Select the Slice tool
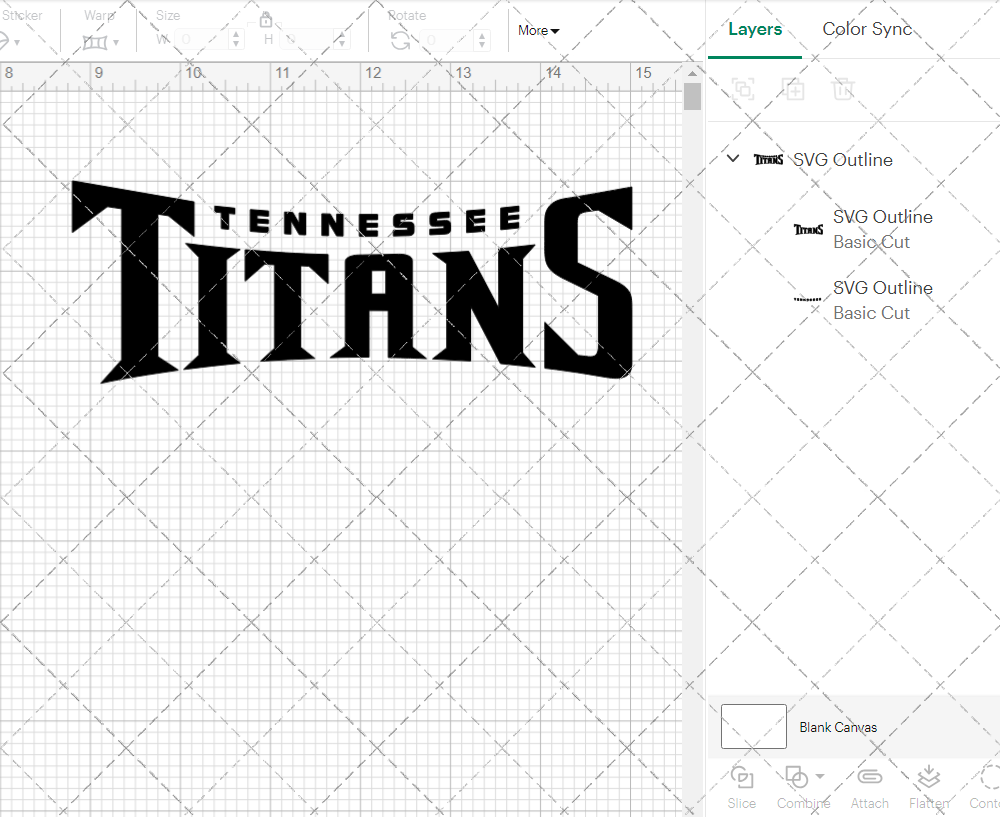The image size is (1000, 817). coord(741,787)
